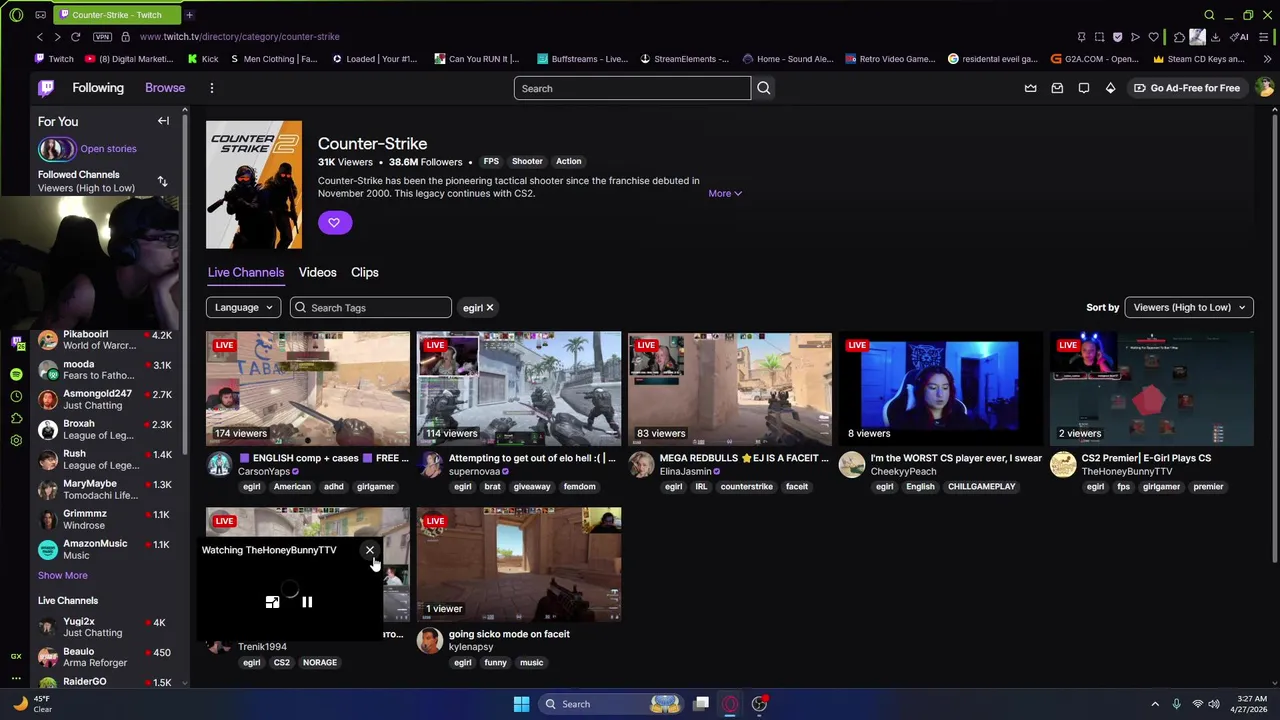Image resolution: width=1280 pixels, height=720 pixels.
Task: Open whispers chat bubble icon
Action: point(1083,88)
